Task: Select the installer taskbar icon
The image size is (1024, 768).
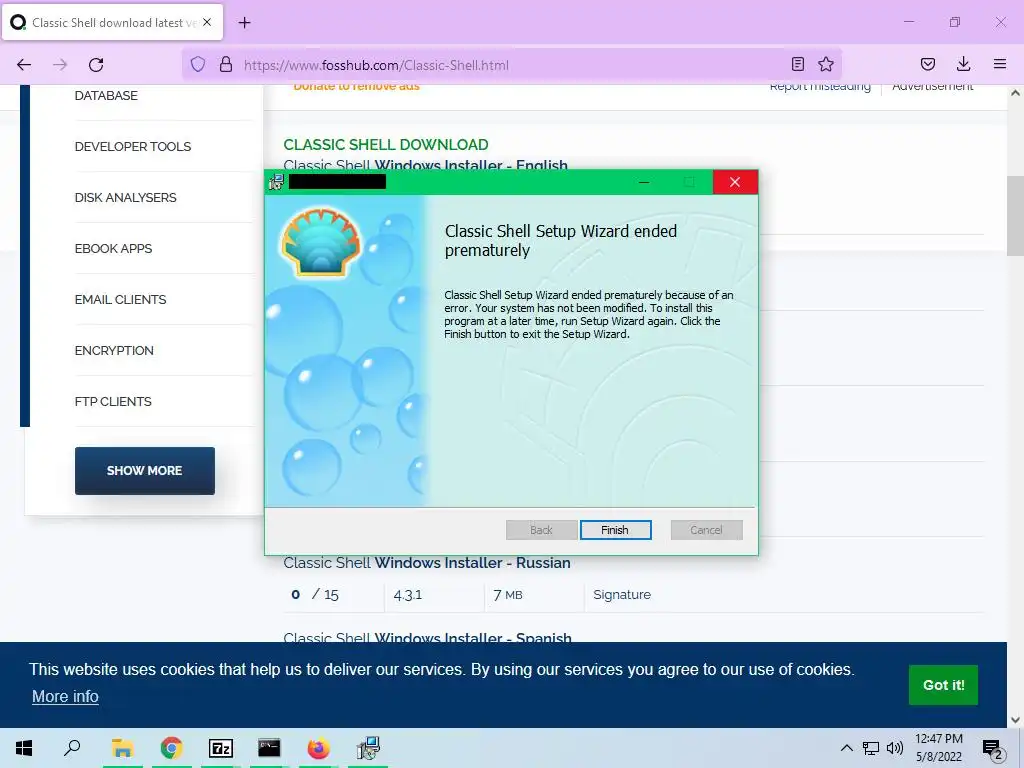Action: click(368, 748)
